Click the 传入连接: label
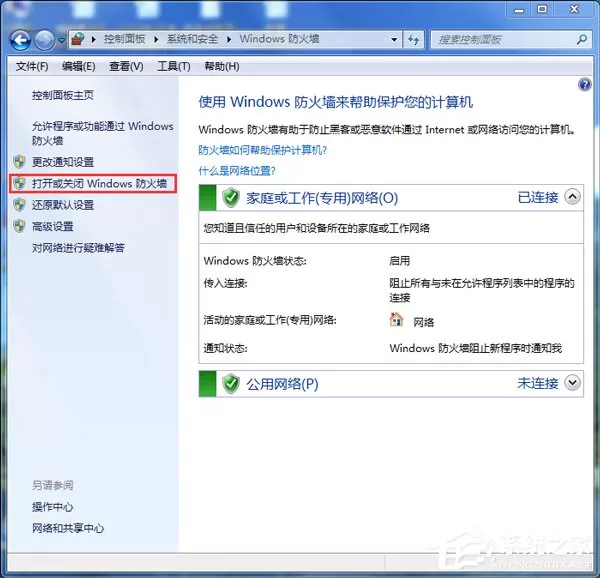The image size is (600, 578). click(x=225, y=283)
